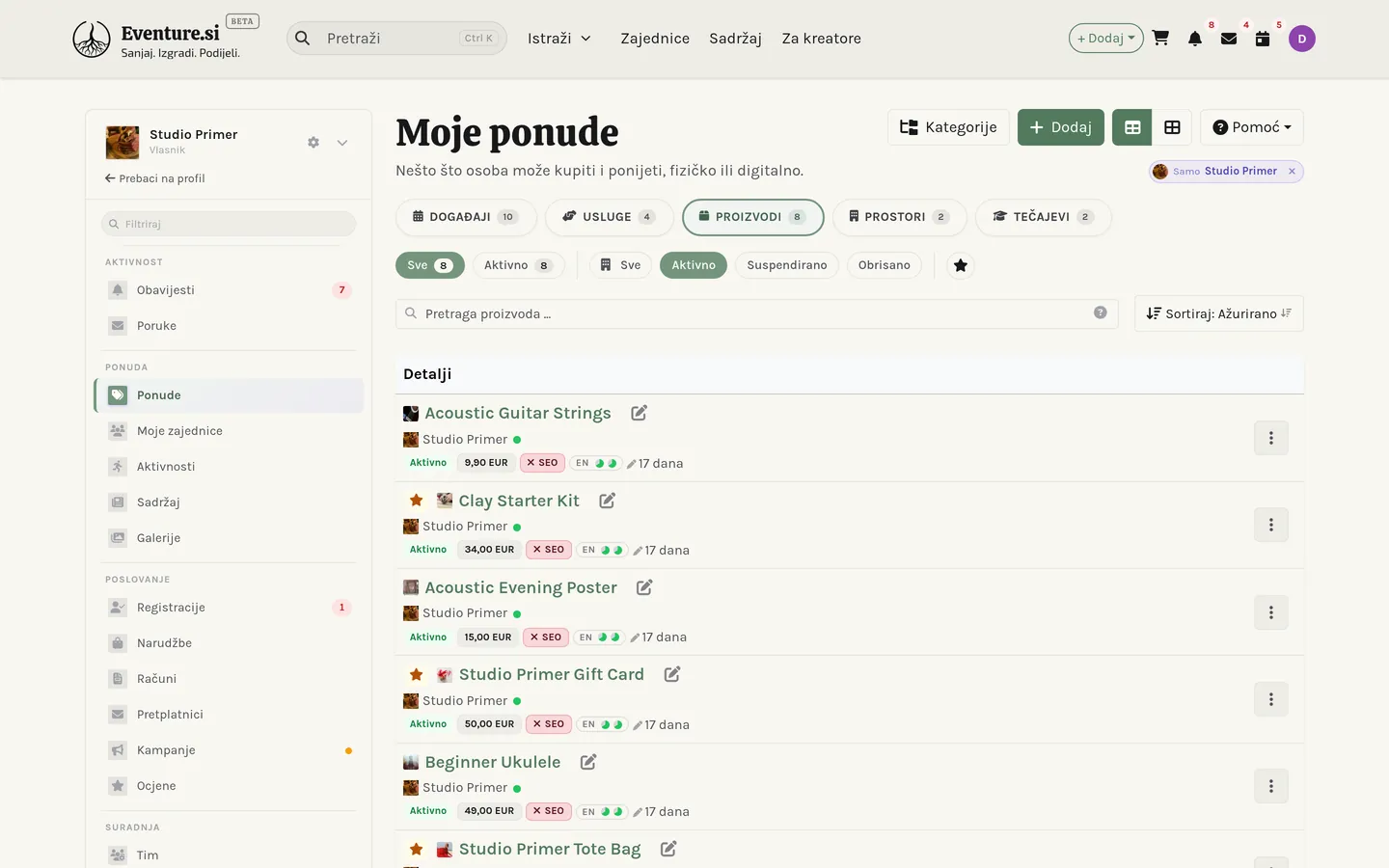The image size is (1389, 868).
Task: Open search help question mark icon
Action: (x=1100, y=312)
